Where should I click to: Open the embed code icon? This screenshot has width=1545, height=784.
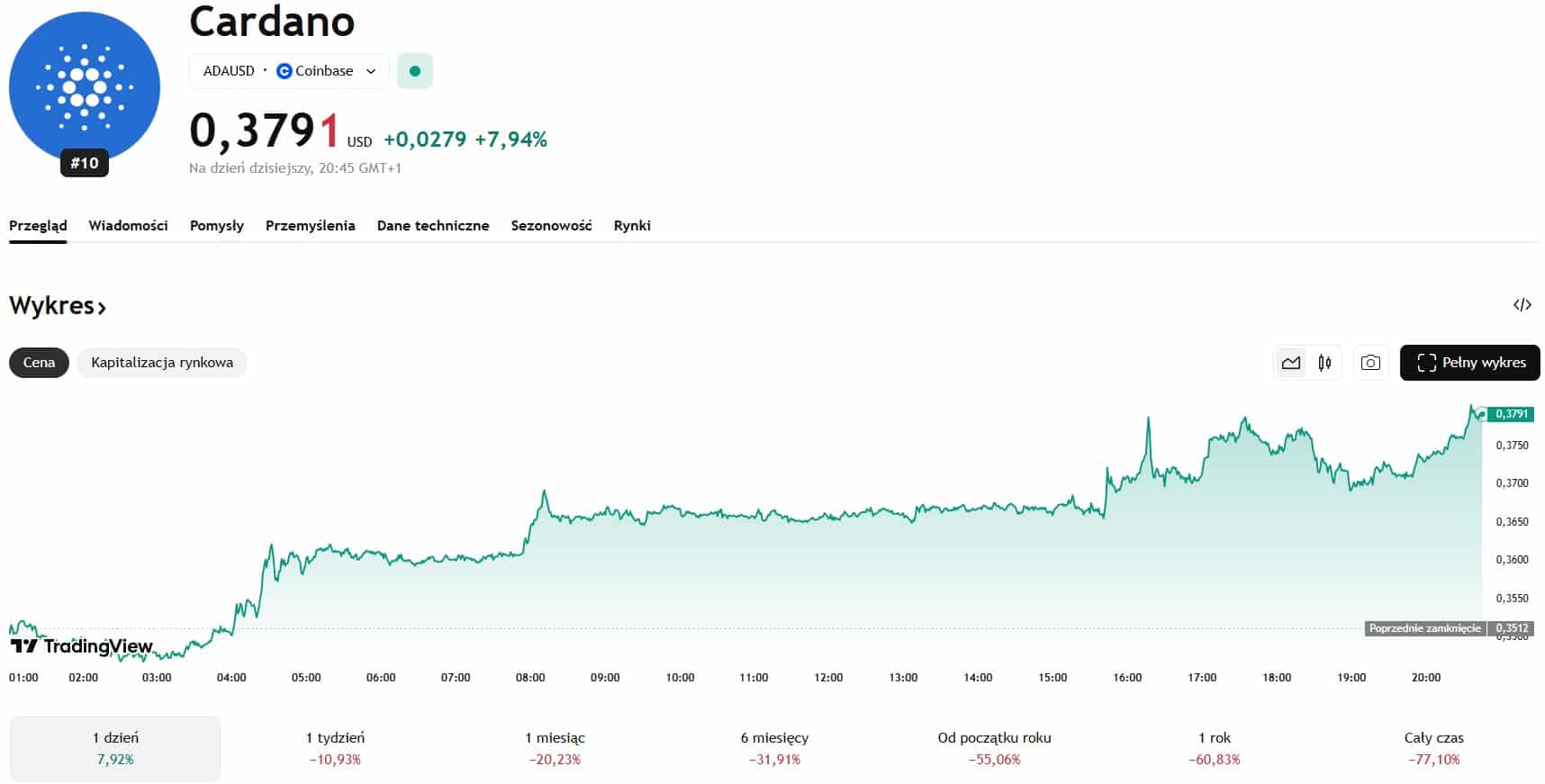pos(1522,305)
